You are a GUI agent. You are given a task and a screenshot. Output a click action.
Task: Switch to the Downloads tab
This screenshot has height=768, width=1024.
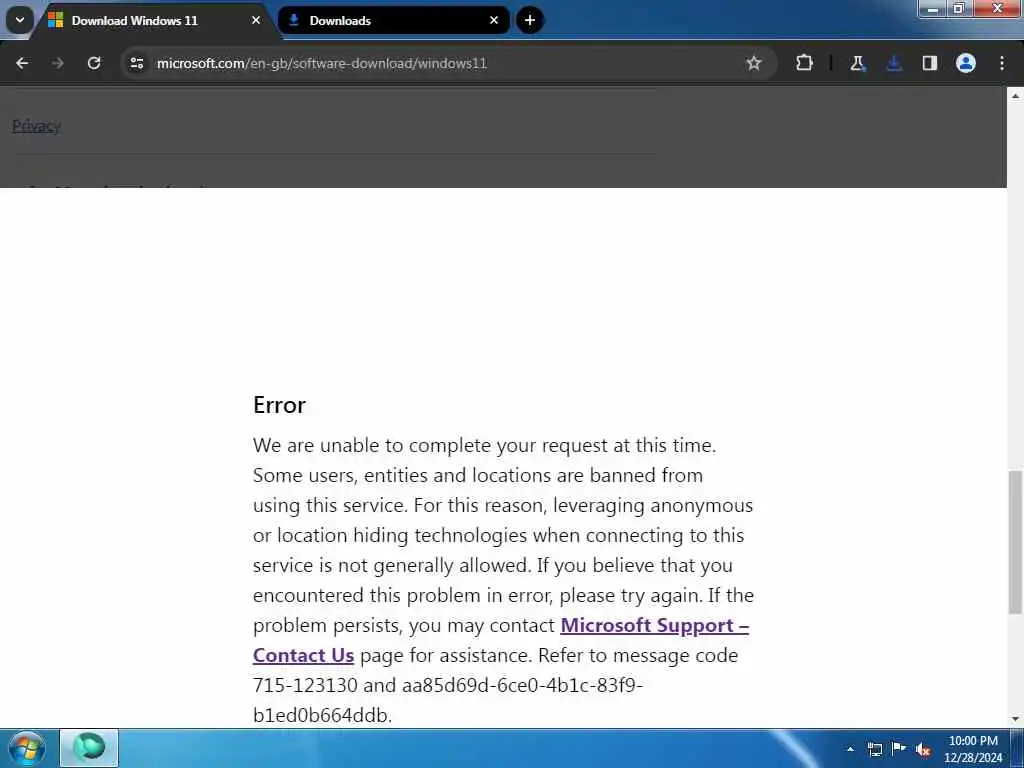393,20
